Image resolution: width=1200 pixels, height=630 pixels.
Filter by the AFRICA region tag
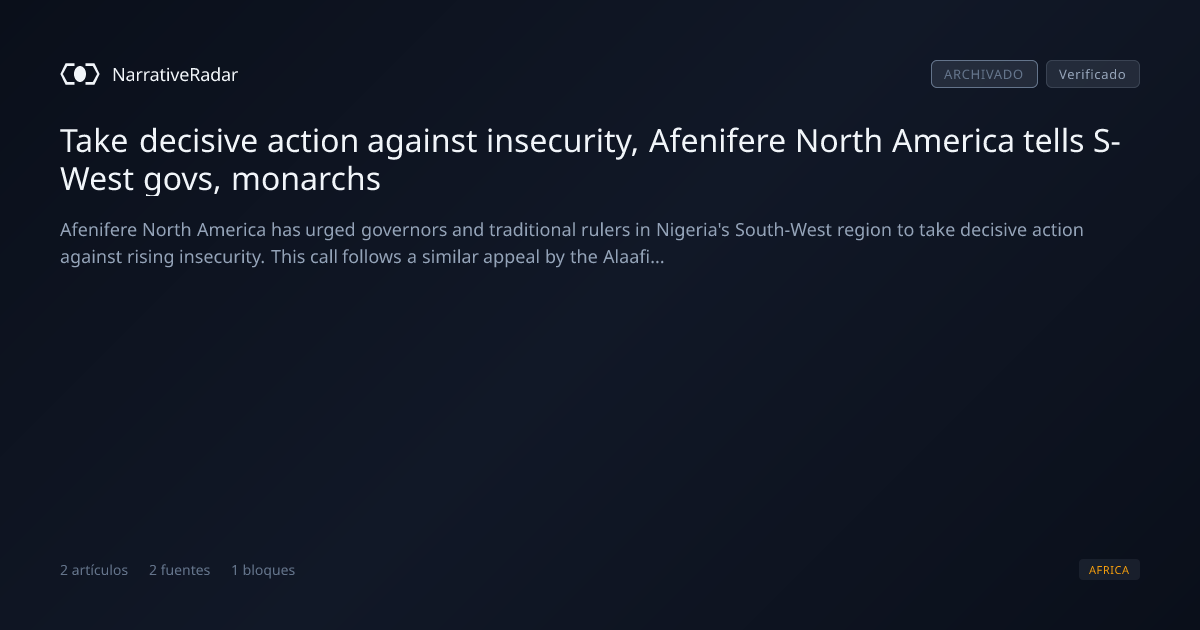pos(1109,570)
